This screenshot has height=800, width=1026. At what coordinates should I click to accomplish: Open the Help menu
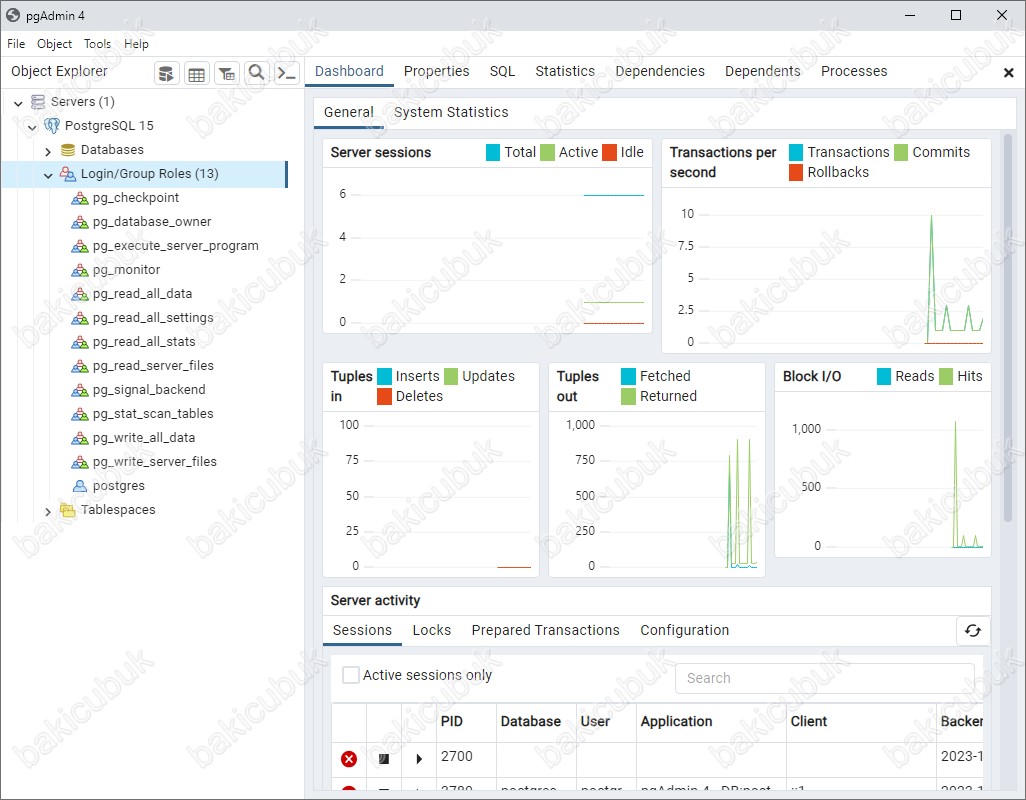pos(136,44)
